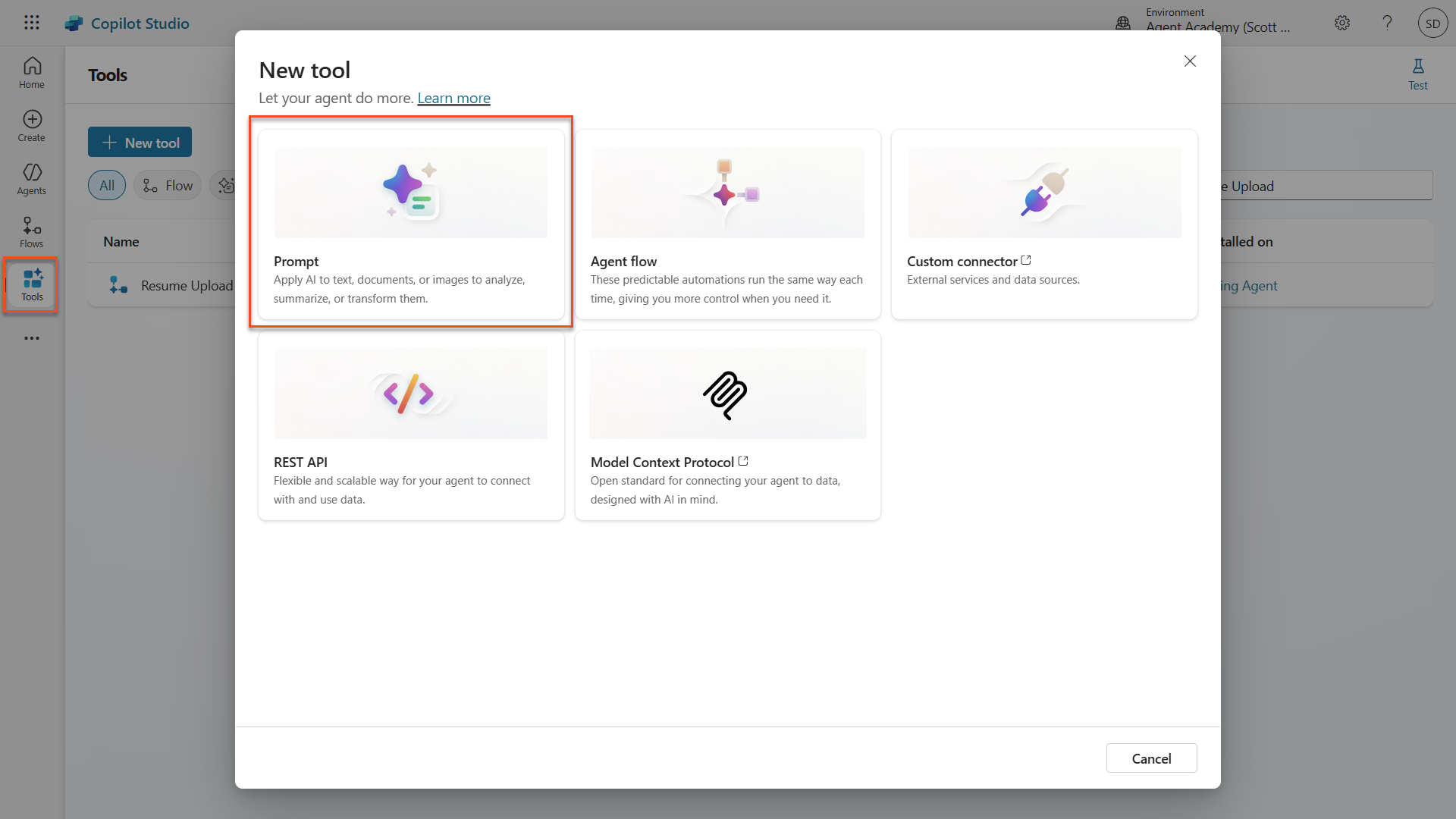Select the Custom connector card
Viewport: 1456px width, 819px height.
tap(1044, 224)
